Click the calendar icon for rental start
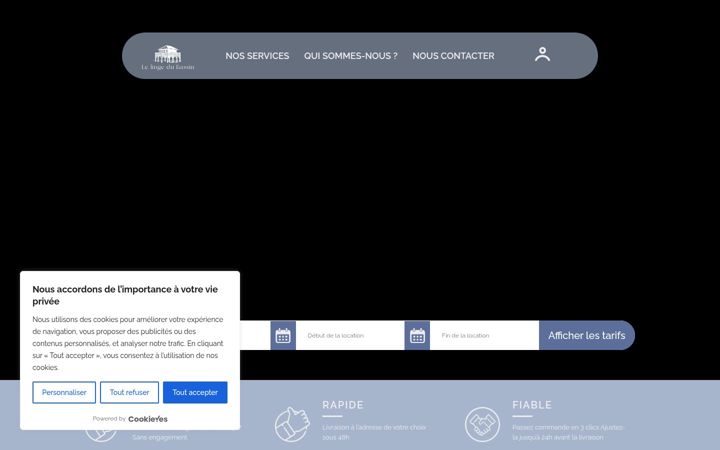The image size is (720, 450). (x=283, y=335)
